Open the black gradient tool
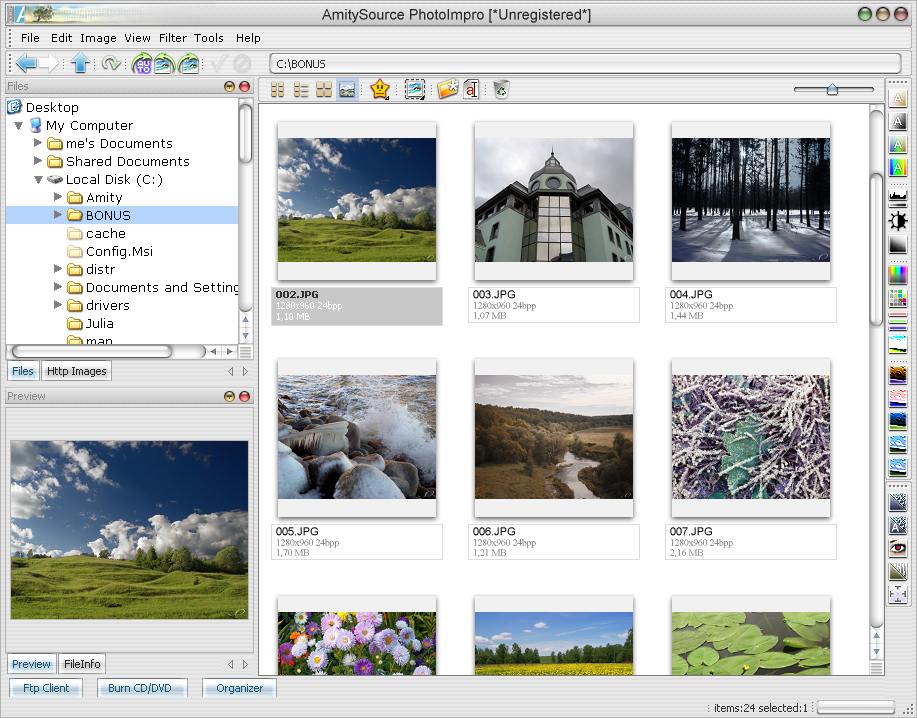 point(898,244)
